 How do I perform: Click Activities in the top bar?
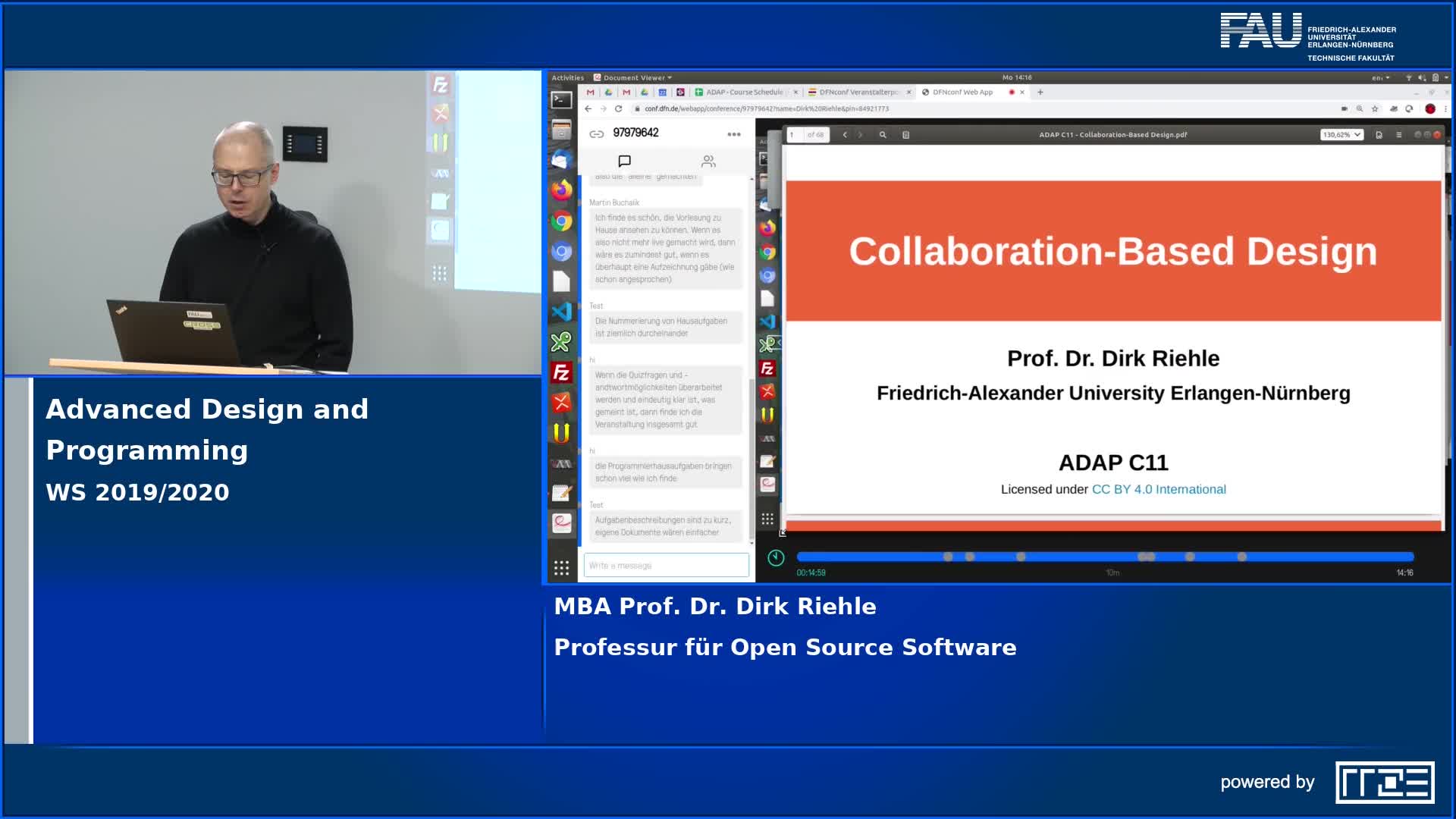[567, 77]
